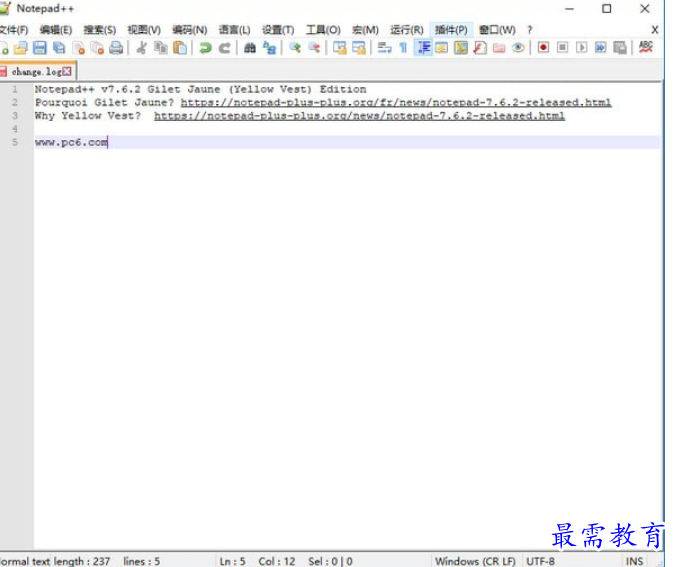Redo the edit using the toolbar icon
This screenshot has width=673, height=567.
click(224, 48)
